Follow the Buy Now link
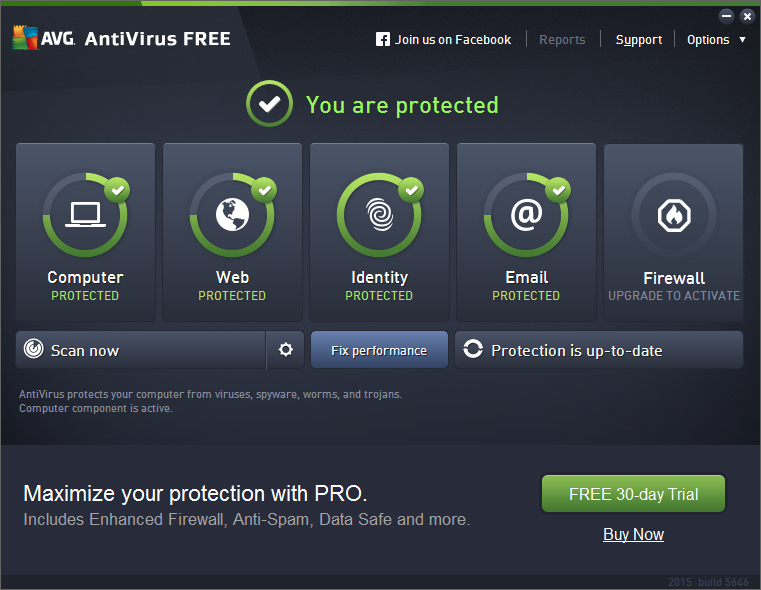This screenshot has height=590, width=761. point(633,534)
